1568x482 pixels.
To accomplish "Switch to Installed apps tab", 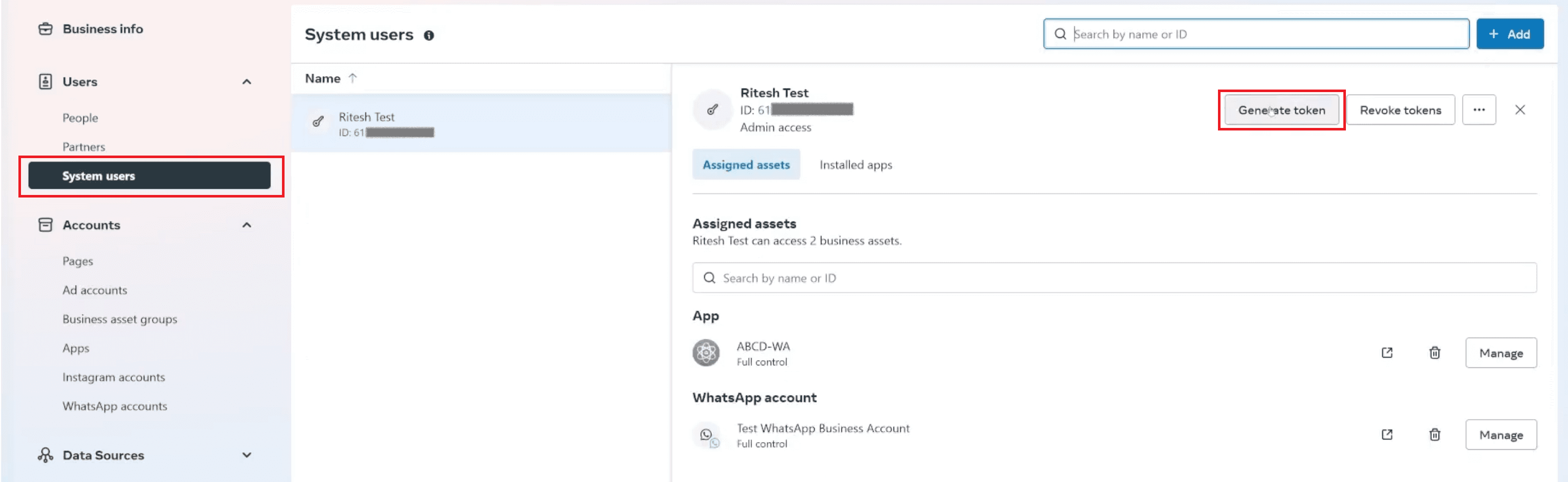I will click(x=855, y=164).
